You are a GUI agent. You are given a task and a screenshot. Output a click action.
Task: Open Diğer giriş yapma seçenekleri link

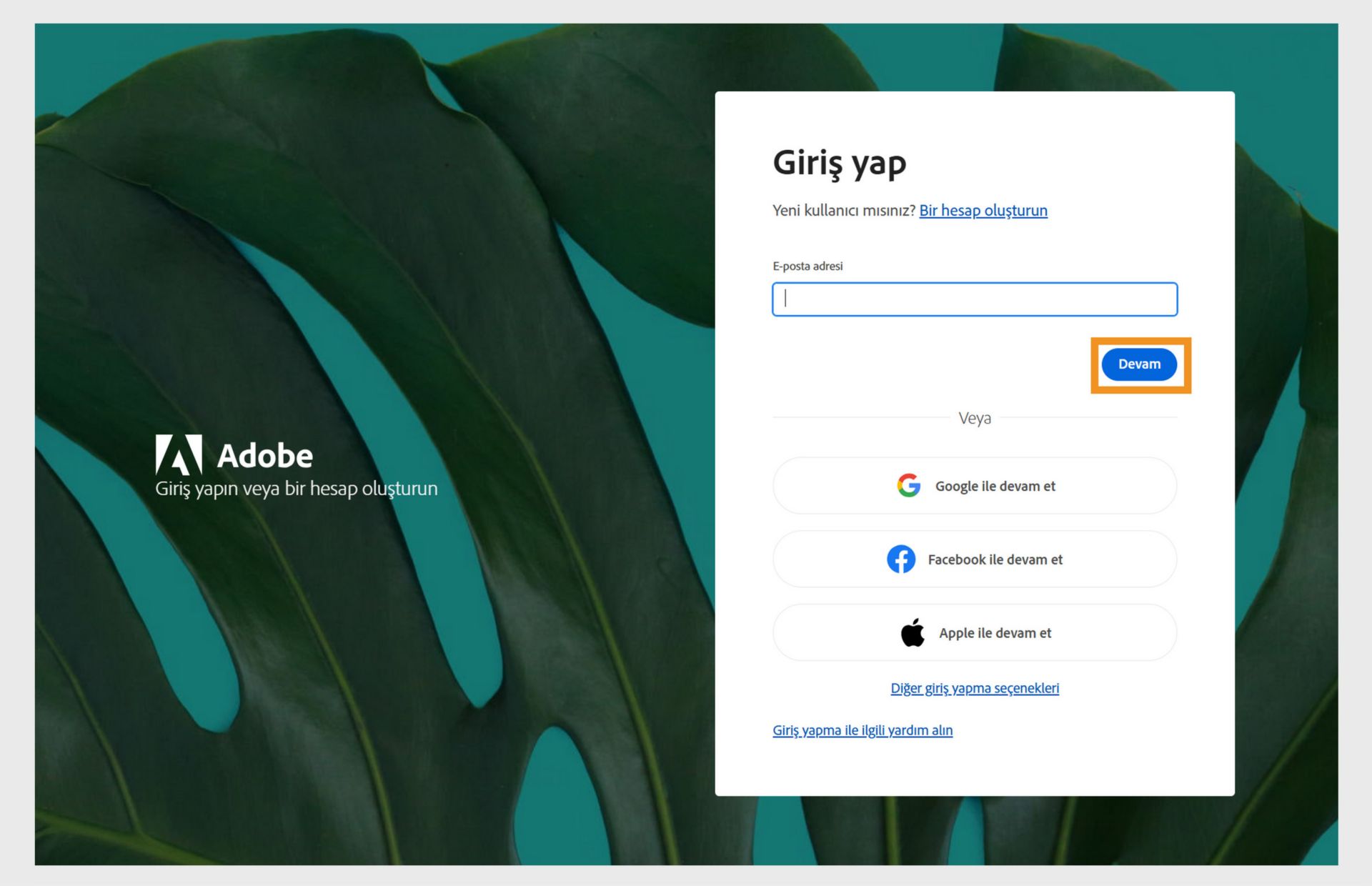pos(974,688)
